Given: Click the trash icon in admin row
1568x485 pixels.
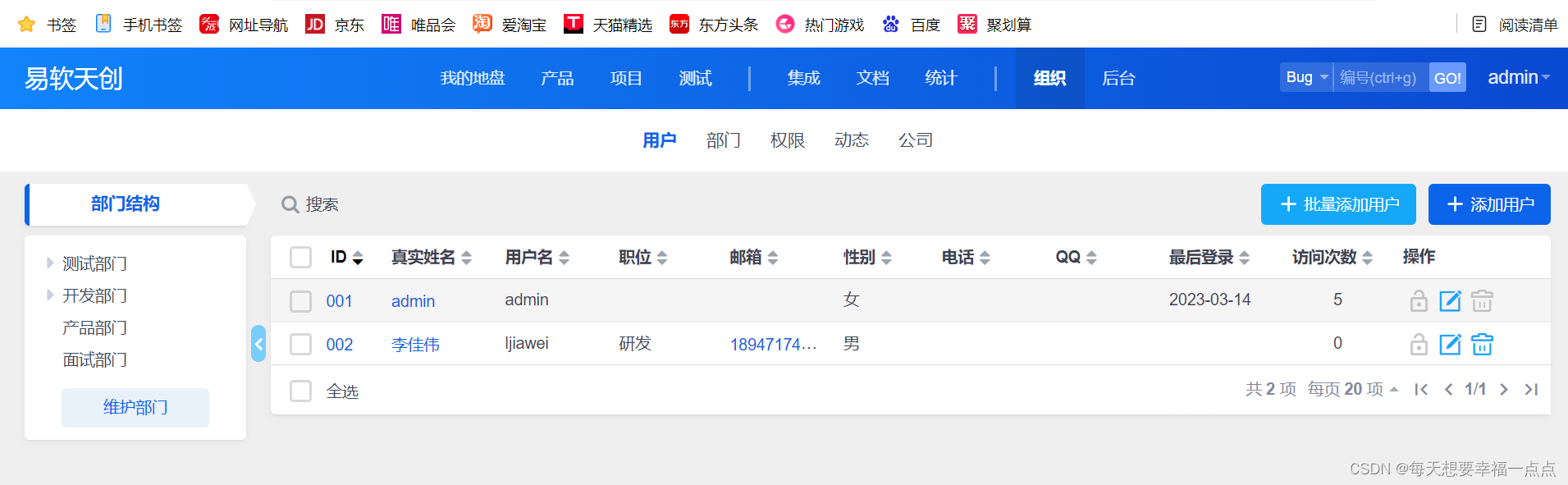Looking at the screenshot, I should [1482, 301].
